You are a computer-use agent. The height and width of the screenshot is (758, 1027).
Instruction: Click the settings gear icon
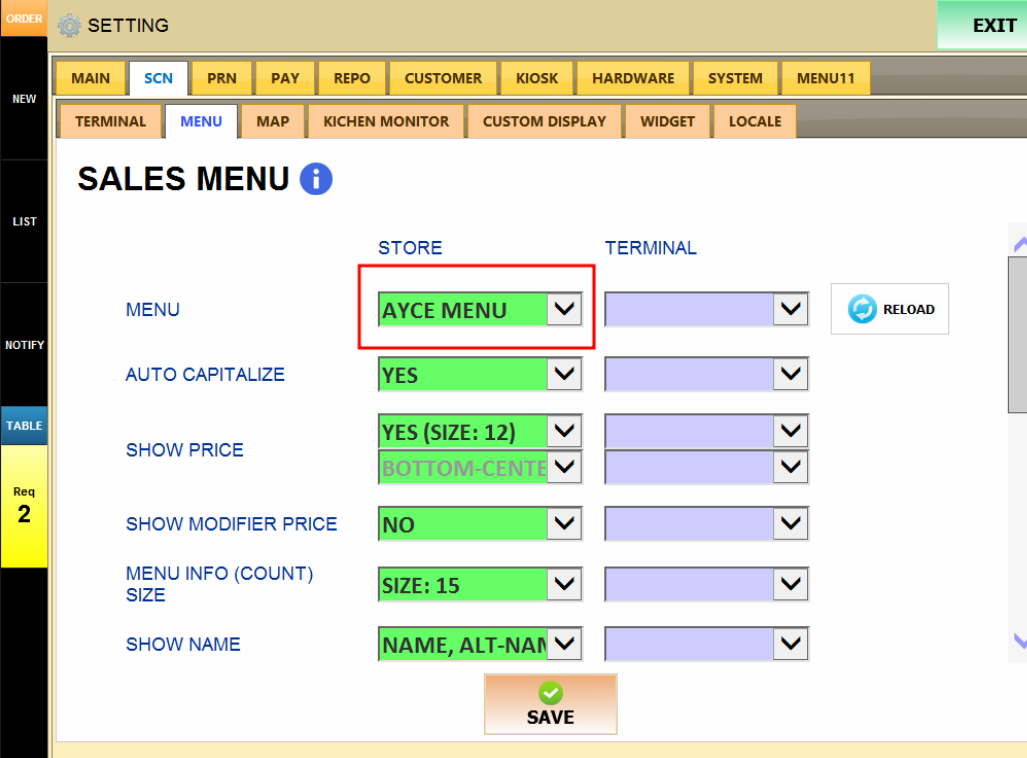pyautogui.click(x=69, y=26)
